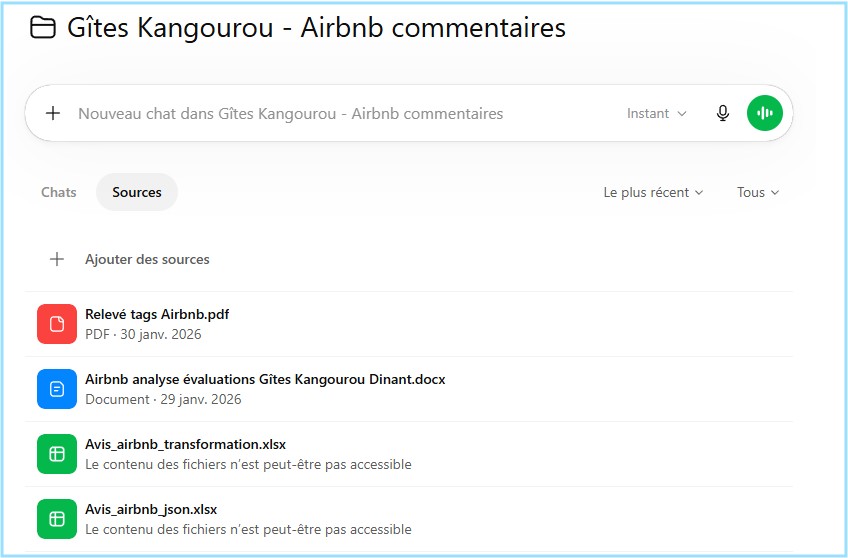848x558 pixels.
Task: Click the blue document icon for the Dinant docx
Action: click(x=57, y=389)
